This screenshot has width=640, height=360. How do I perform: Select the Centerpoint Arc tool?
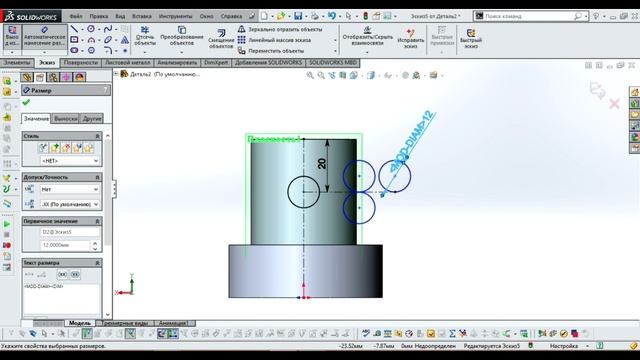click(91, 40)
